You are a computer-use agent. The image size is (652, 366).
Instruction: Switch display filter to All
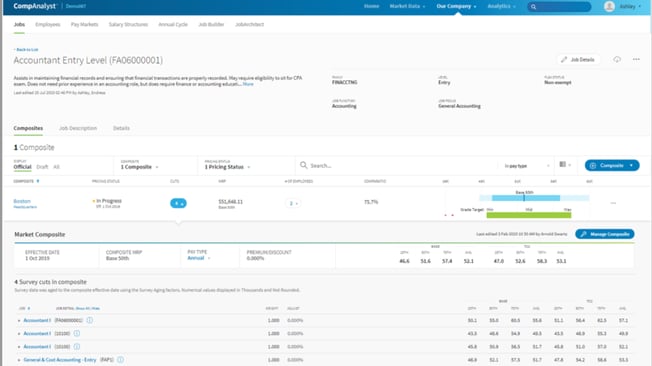(56, 167)
